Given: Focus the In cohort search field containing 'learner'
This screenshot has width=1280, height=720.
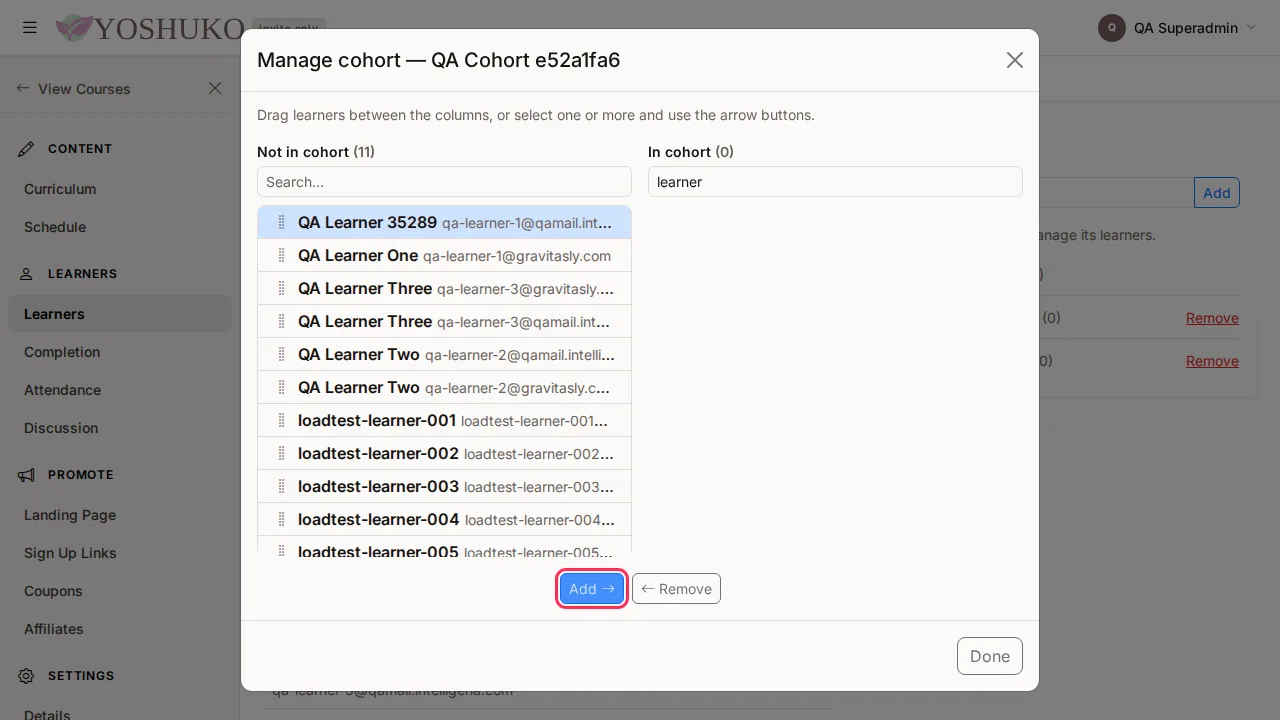Looking at the screenshot, I should coord(835,182).
